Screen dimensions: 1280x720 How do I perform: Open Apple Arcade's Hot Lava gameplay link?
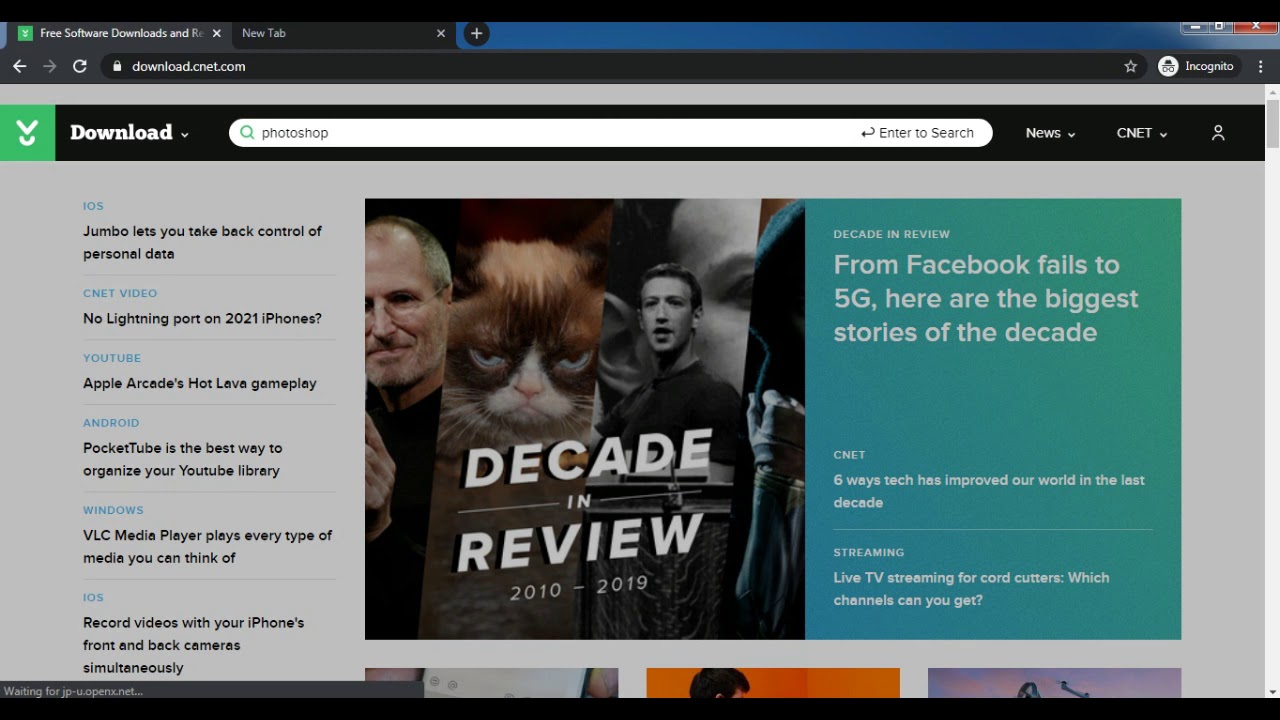200,383
